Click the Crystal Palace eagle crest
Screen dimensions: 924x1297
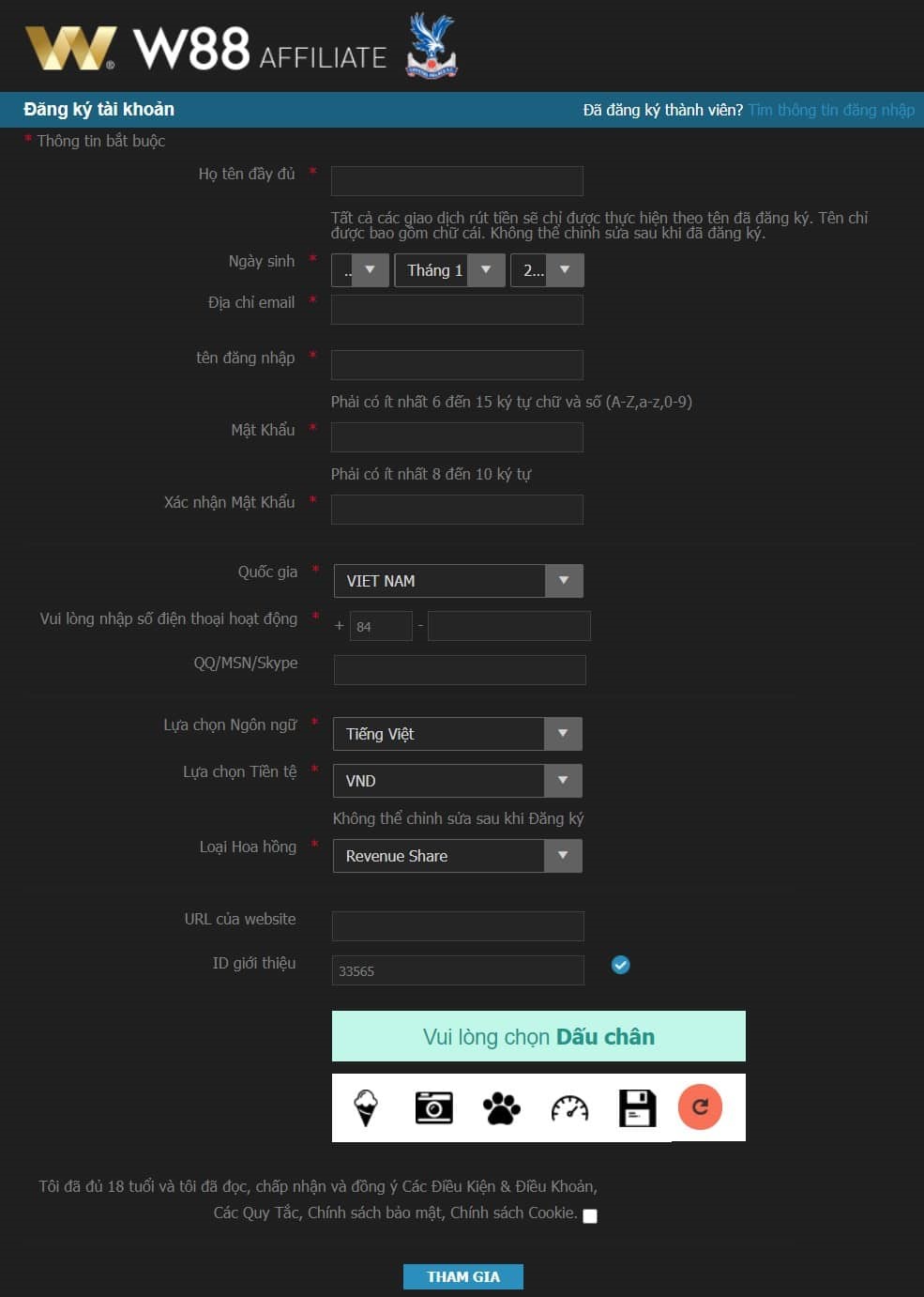click(431, 46)
